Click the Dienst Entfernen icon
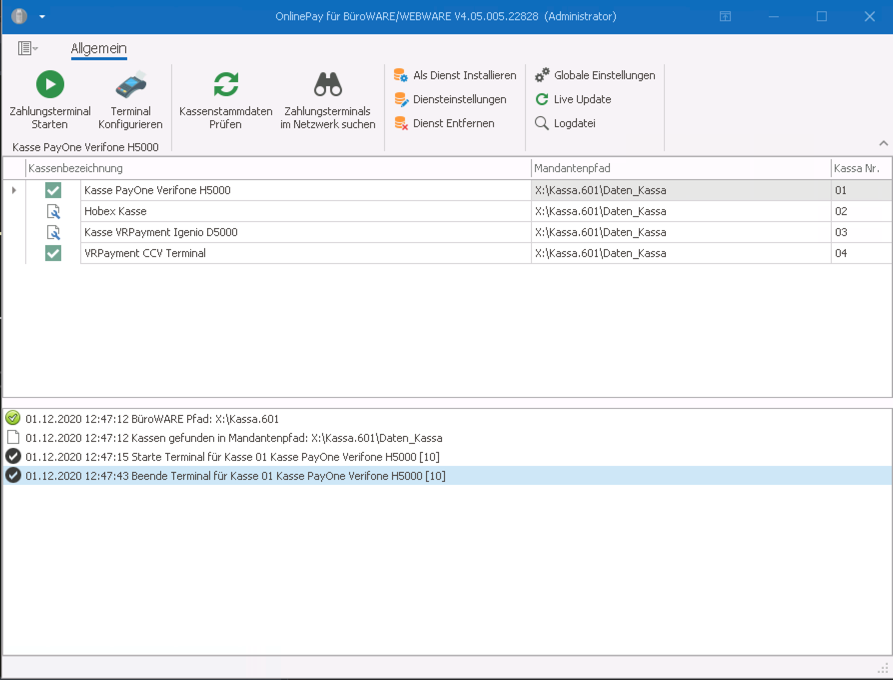This screenshot has height=680, width=893. (401, 123)
